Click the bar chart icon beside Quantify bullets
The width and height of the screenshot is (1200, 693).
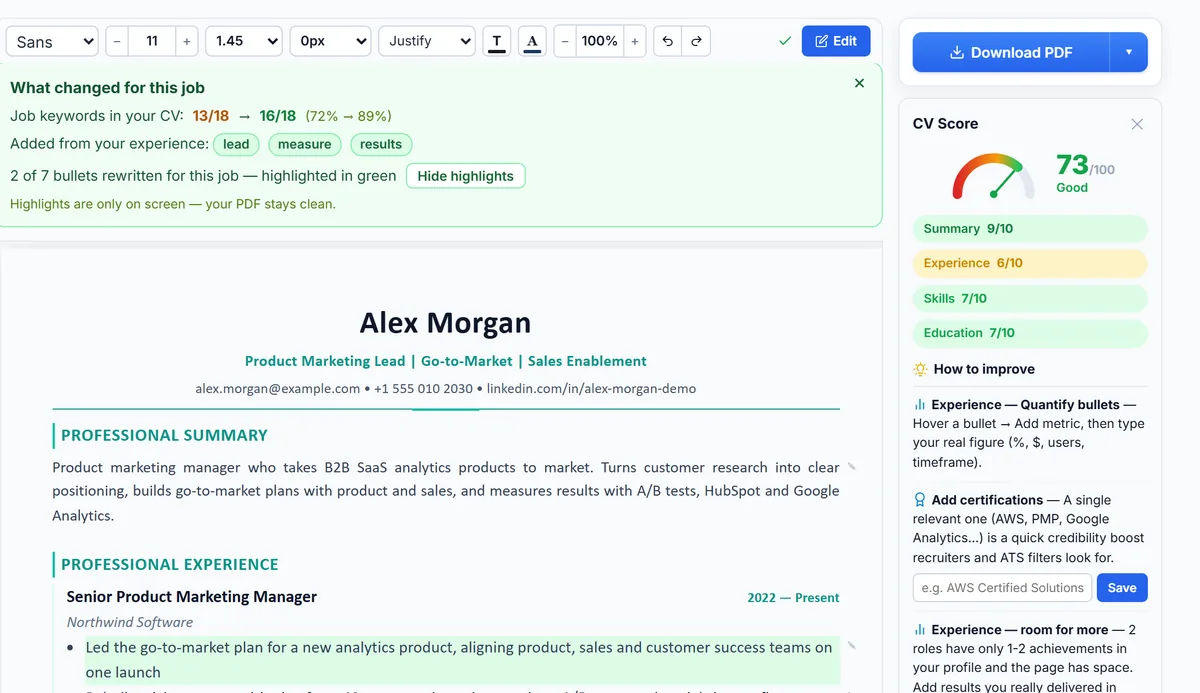(919, 405)
